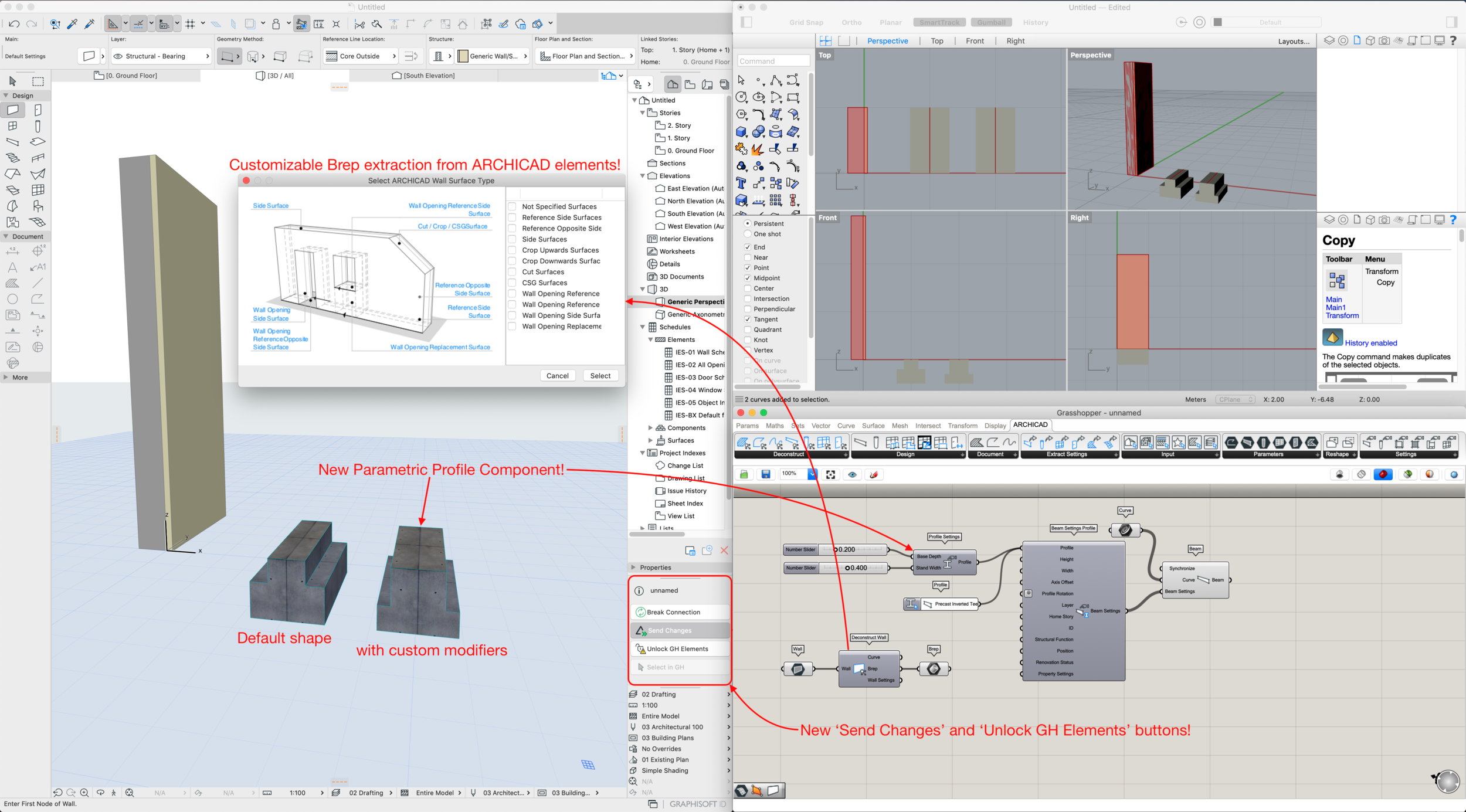The image size is (1466, 812).
Task: Switch to the South Elevation tab
Action: click(423, 76)
